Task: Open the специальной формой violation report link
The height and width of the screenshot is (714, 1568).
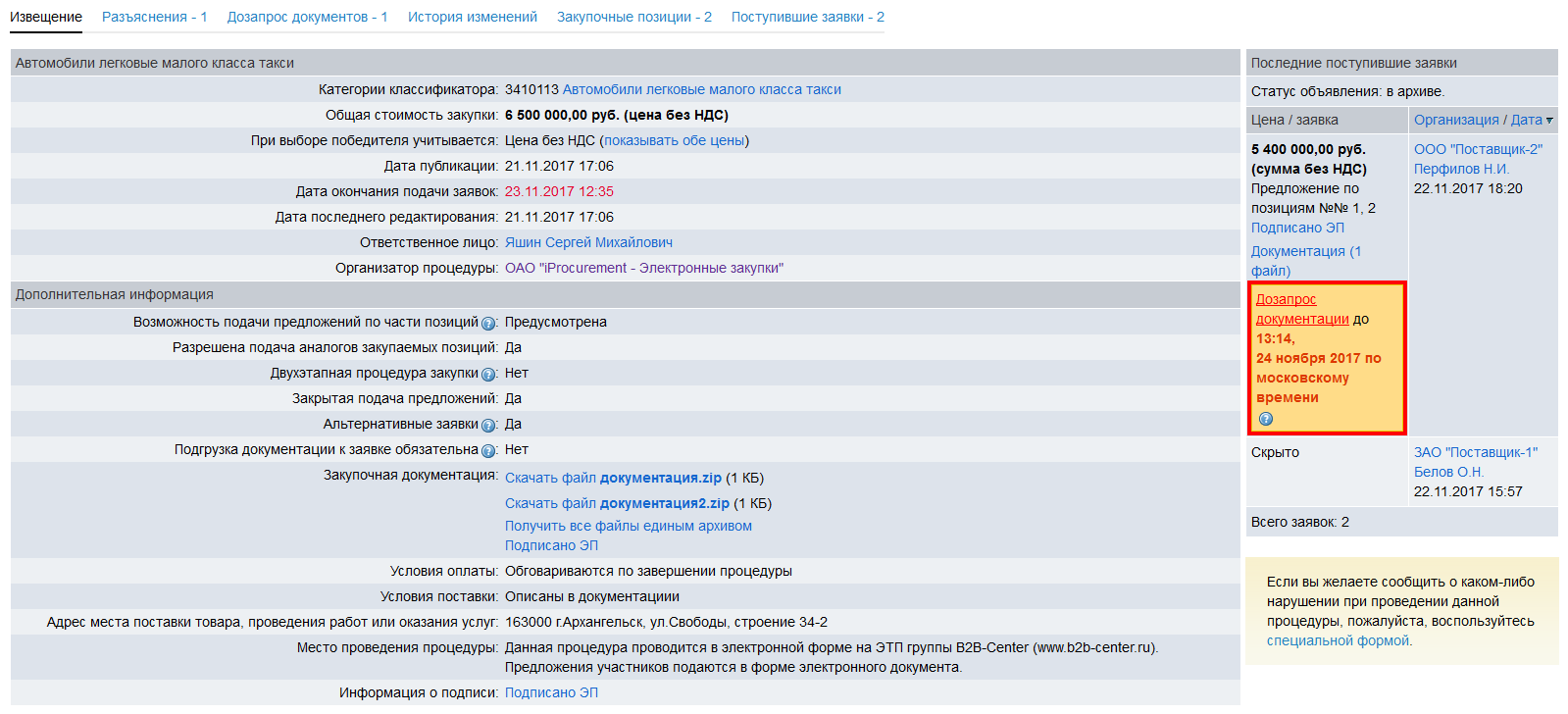Action: (x=1338, y=640)
